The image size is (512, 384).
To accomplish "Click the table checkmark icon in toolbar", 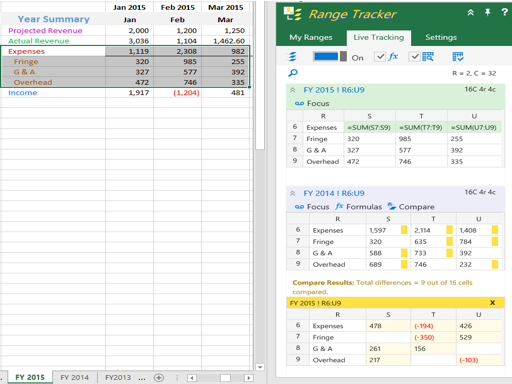I will (x=458, y=57).
